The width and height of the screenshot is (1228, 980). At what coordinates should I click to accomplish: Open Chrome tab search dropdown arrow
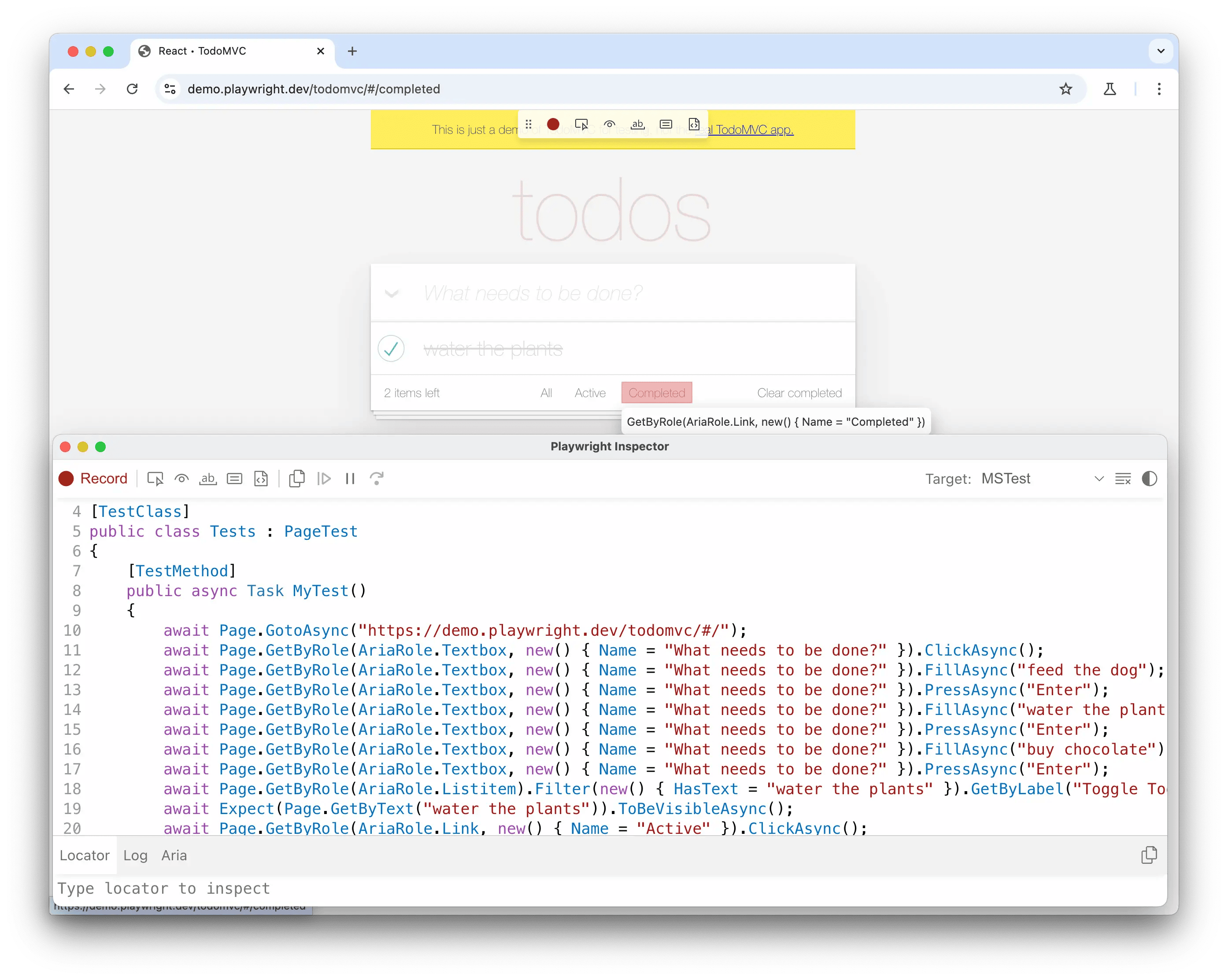click(x=1161, y=51)
